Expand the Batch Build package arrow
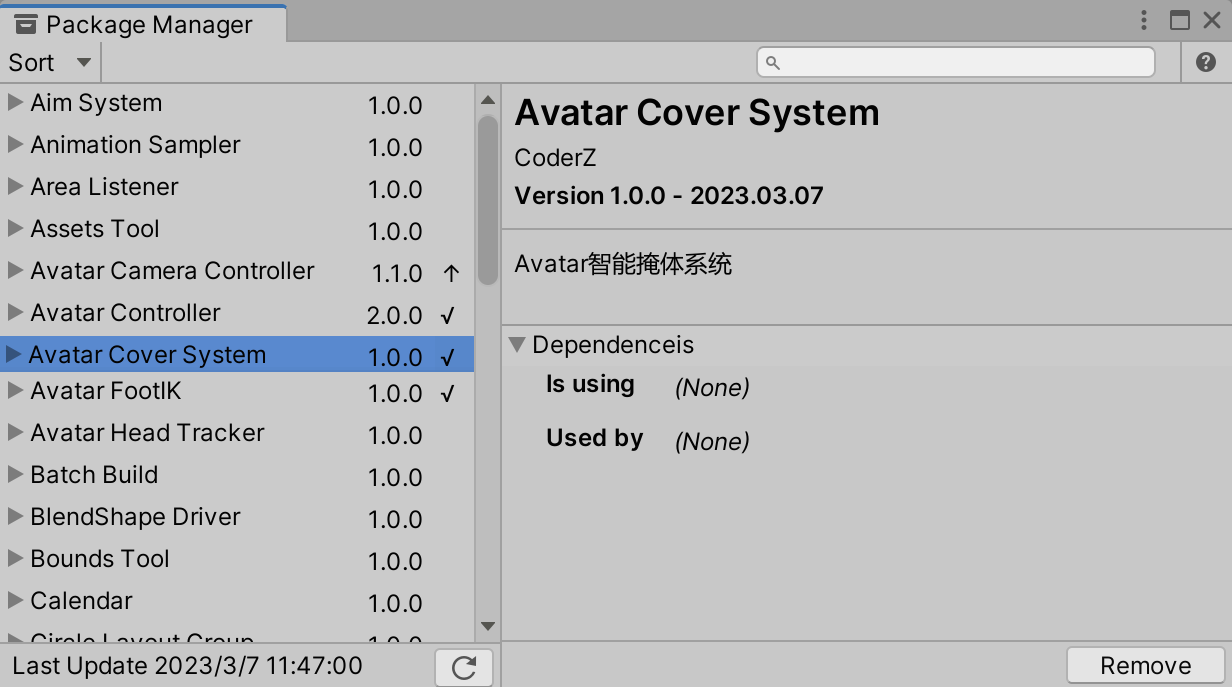 (x=15, y=474)
